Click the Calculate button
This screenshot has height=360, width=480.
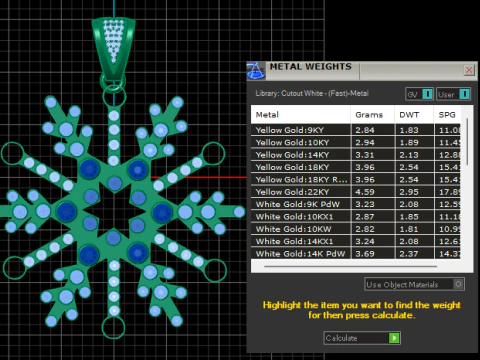pyautogui.click(x=362, y=338)
